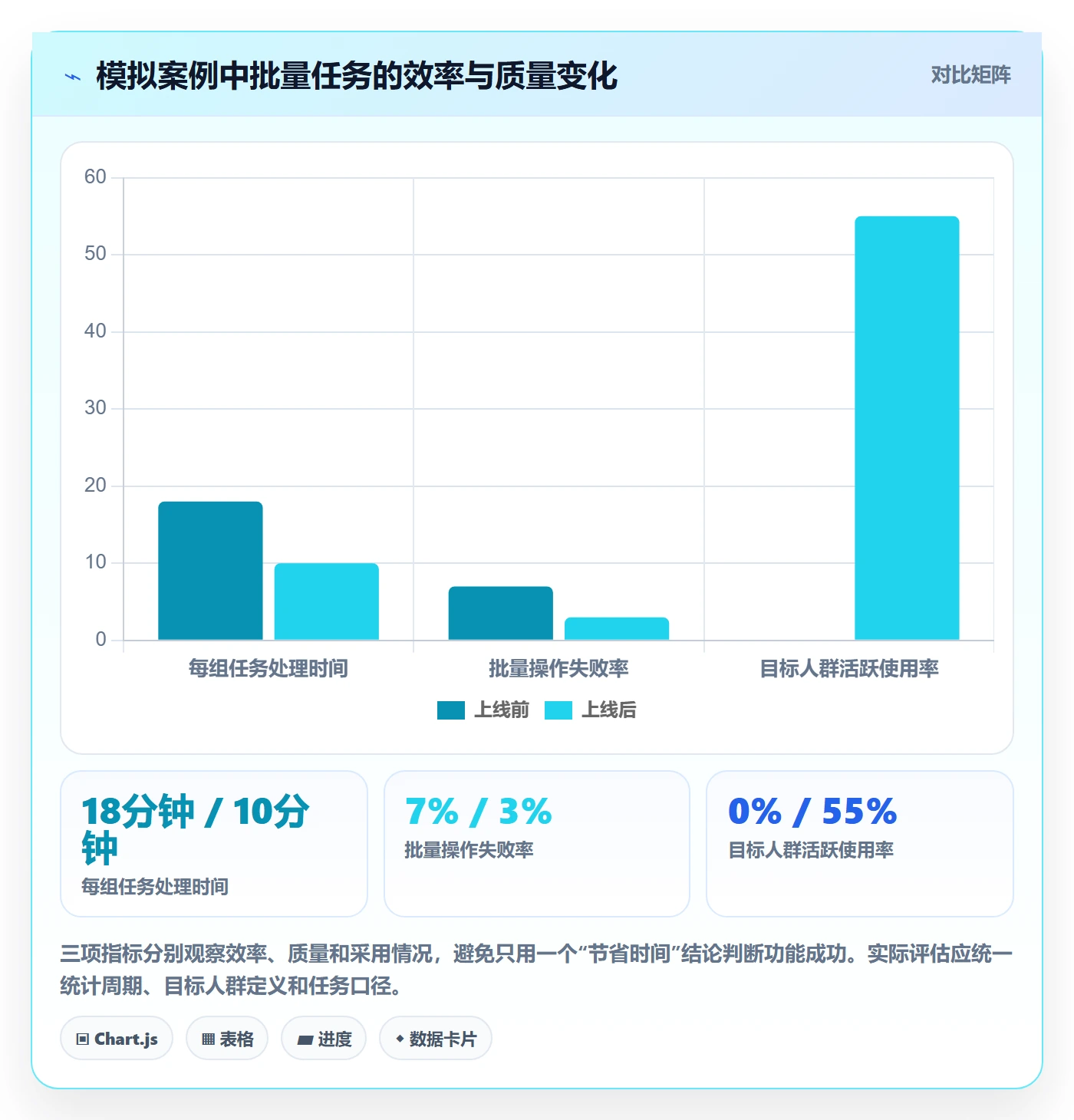Select the 数据卡片 tag
The height and width of the screenshot is (1120, 1074).
point(436,1039)
